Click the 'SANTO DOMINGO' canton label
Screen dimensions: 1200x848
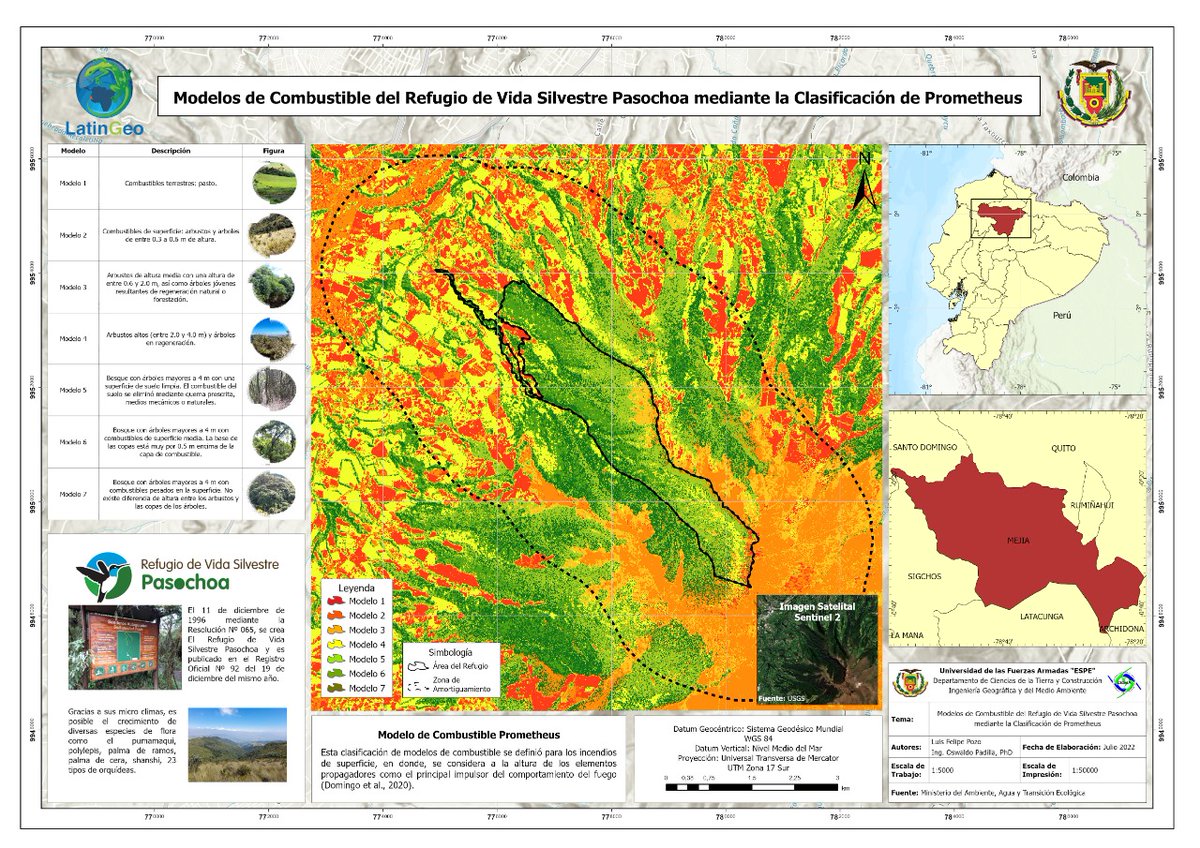click(926, 447)
